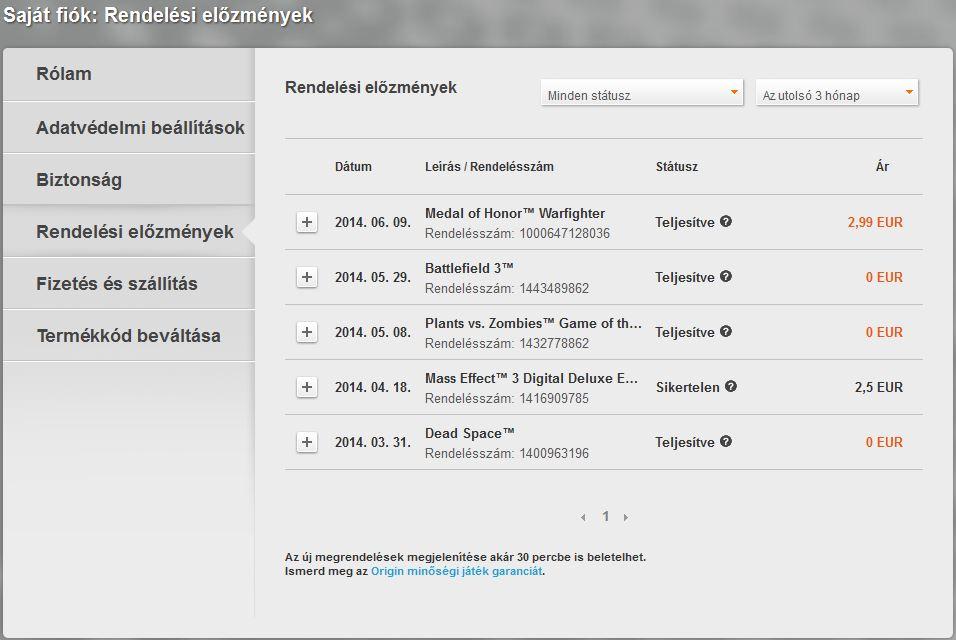Click help icon beside Dead Space Teljesítve
The width and height of the screenshot is (956, 640).
(x=726, y=441)
